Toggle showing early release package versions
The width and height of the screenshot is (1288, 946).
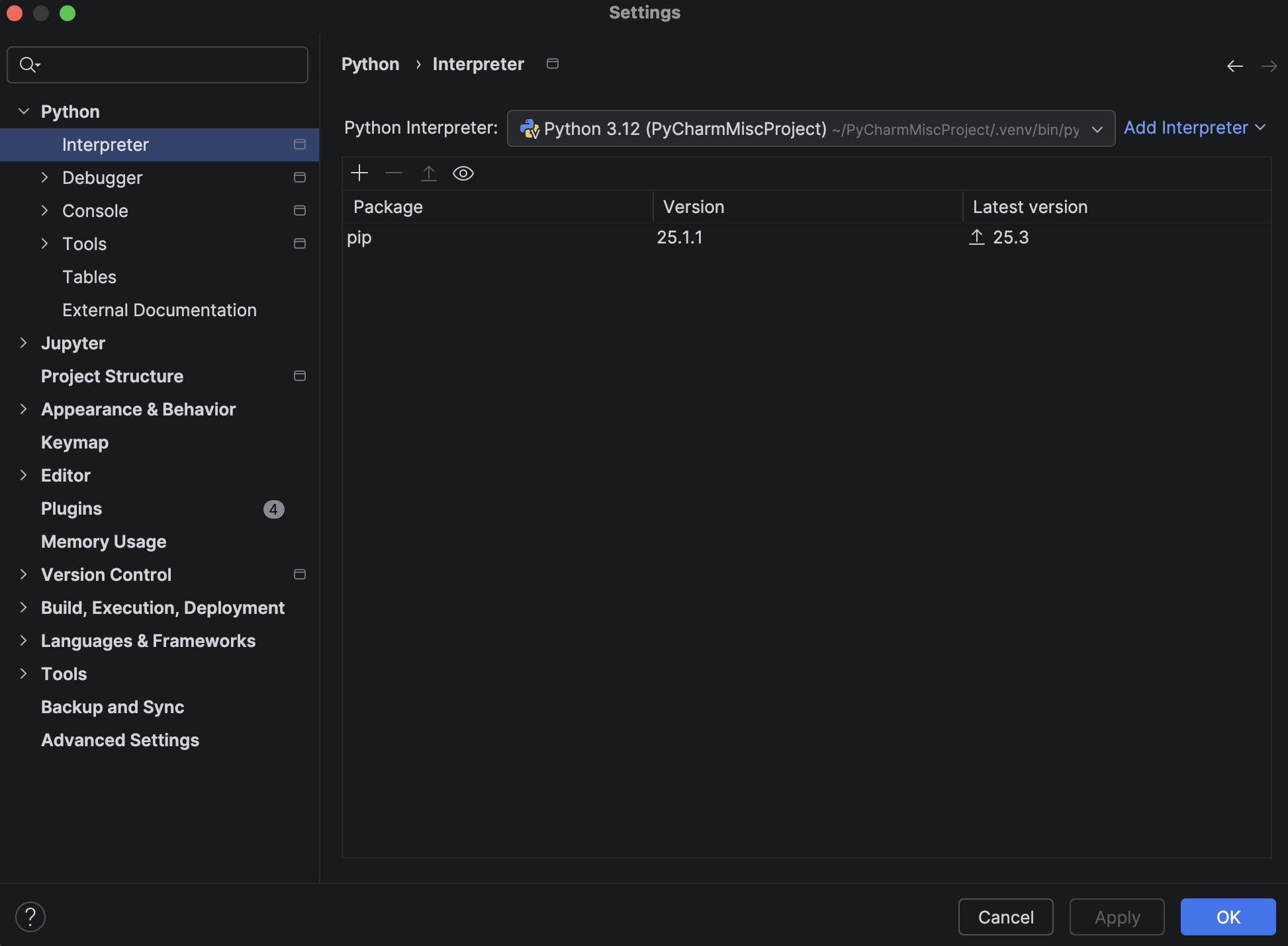point(463,173)
